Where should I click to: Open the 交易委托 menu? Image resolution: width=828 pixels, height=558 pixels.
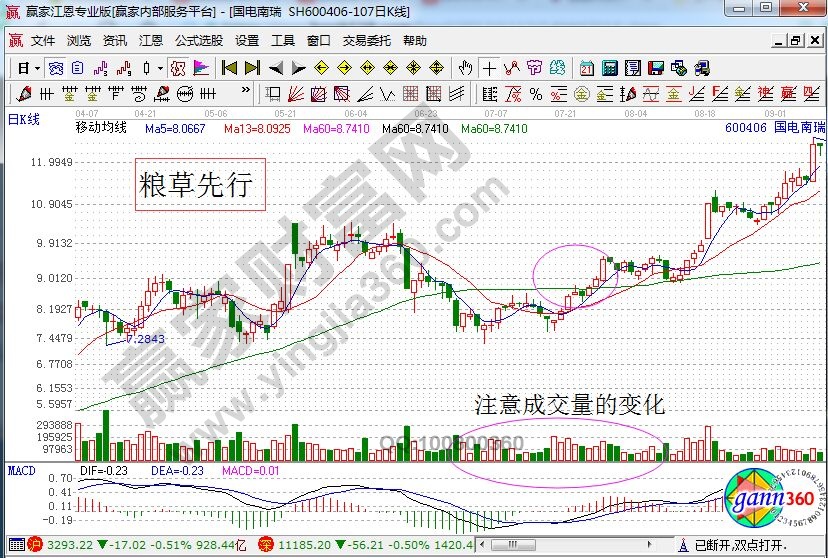367,41
